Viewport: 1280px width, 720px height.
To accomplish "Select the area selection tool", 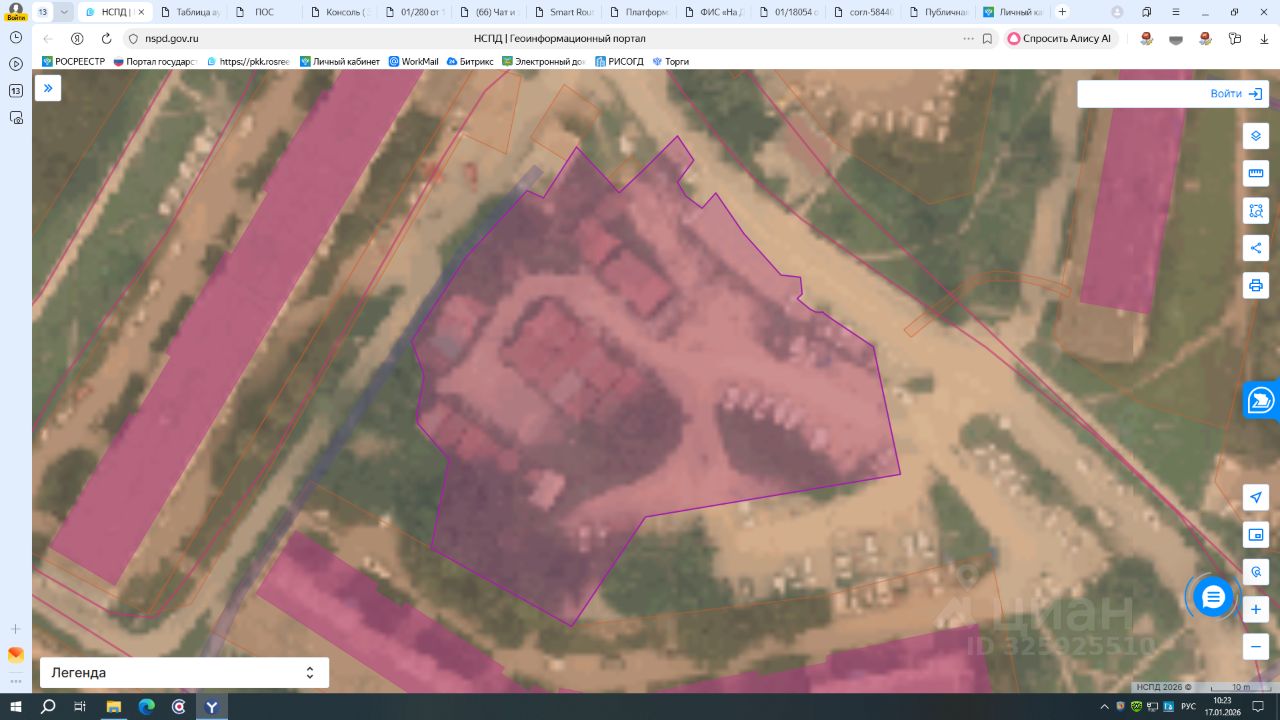I will (1256, 211).
